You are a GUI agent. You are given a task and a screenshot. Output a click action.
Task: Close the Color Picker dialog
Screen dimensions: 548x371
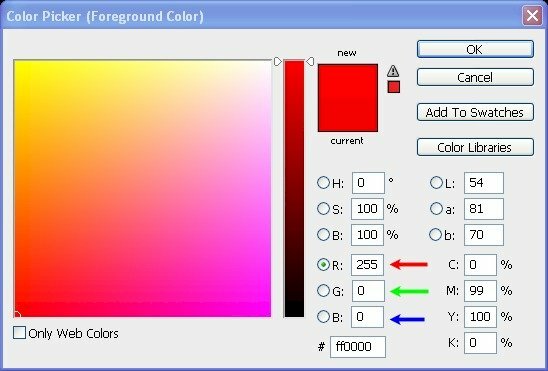pos(532,16)
